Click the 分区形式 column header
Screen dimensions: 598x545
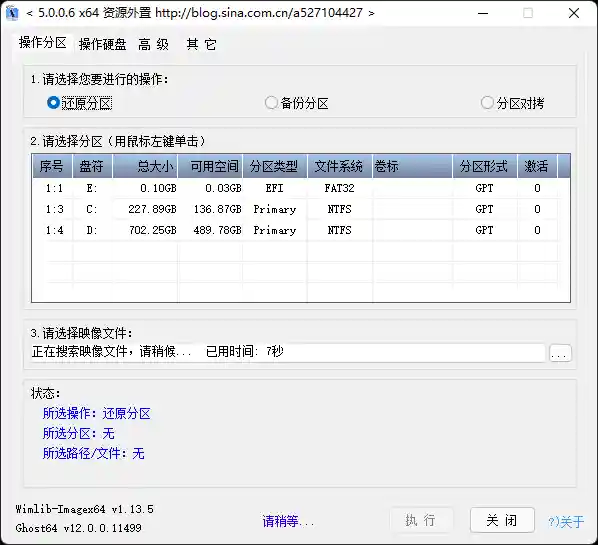[485, 166]
